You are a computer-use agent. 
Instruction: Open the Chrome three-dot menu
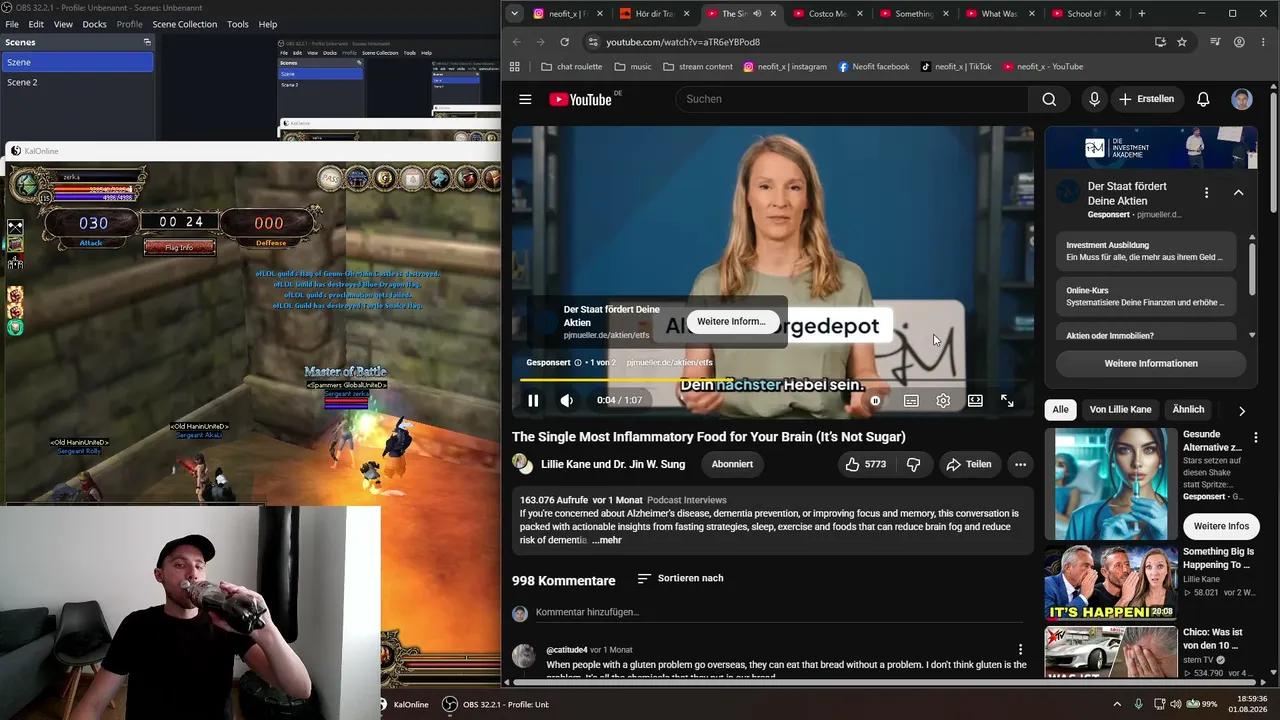point(1263,42)
